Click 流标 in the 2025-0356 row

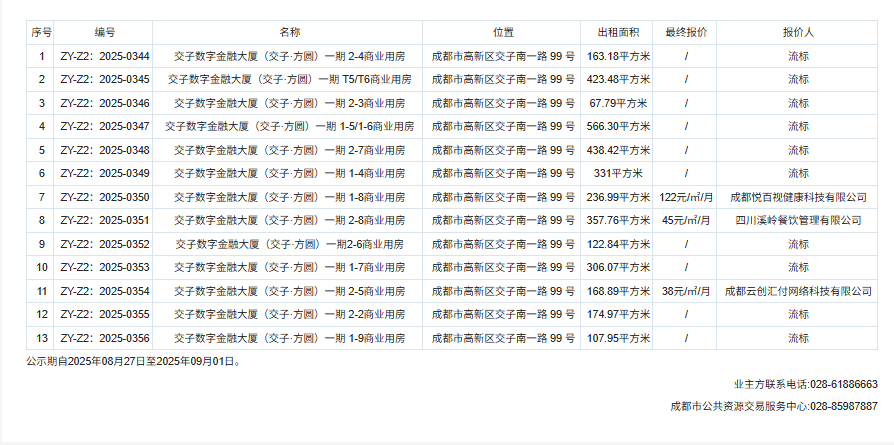pos(798,338)
